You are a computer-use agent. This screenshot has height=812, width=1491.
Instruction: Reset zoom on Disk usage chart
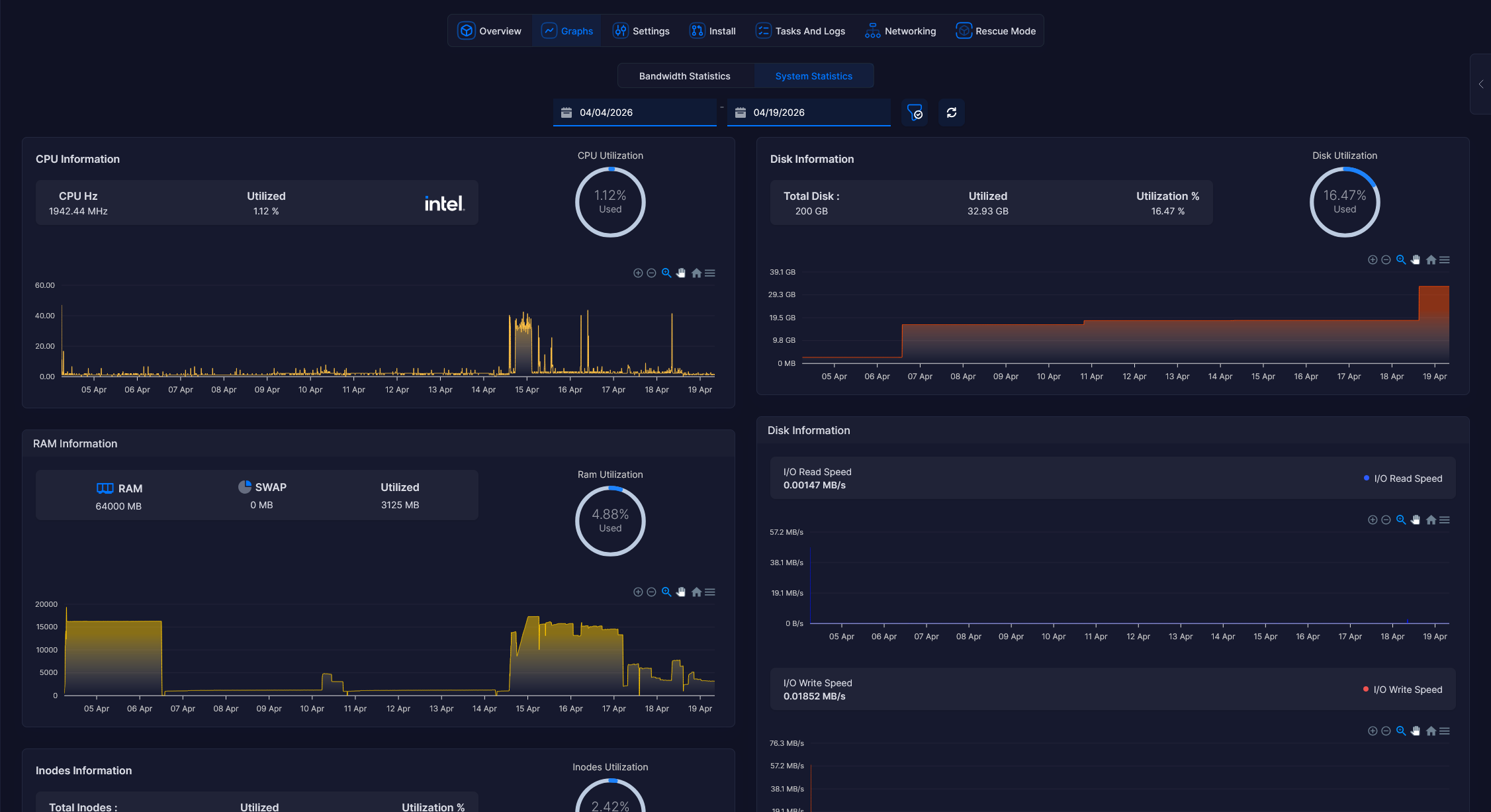coord(1431,260)
